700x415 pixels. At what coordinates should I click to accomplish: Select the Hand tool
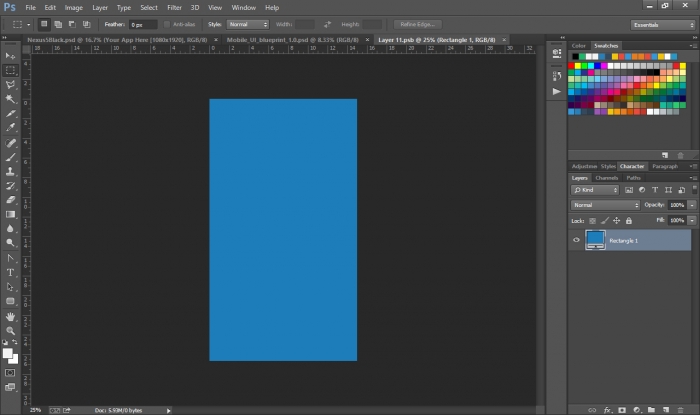click(10, 316)
